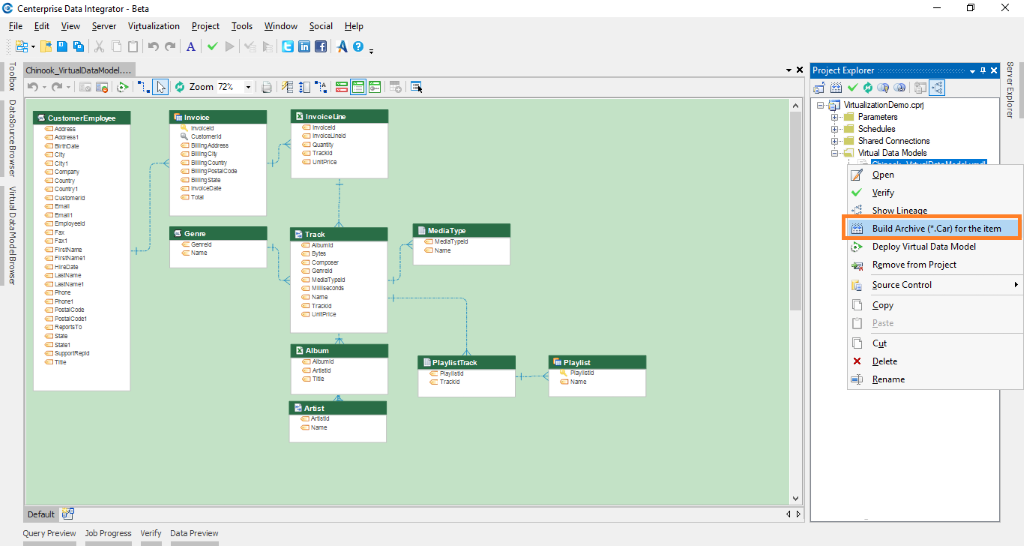
Task: Toggle the pointer selection tool in the diagram toolbar
Action: click(160, 87)
